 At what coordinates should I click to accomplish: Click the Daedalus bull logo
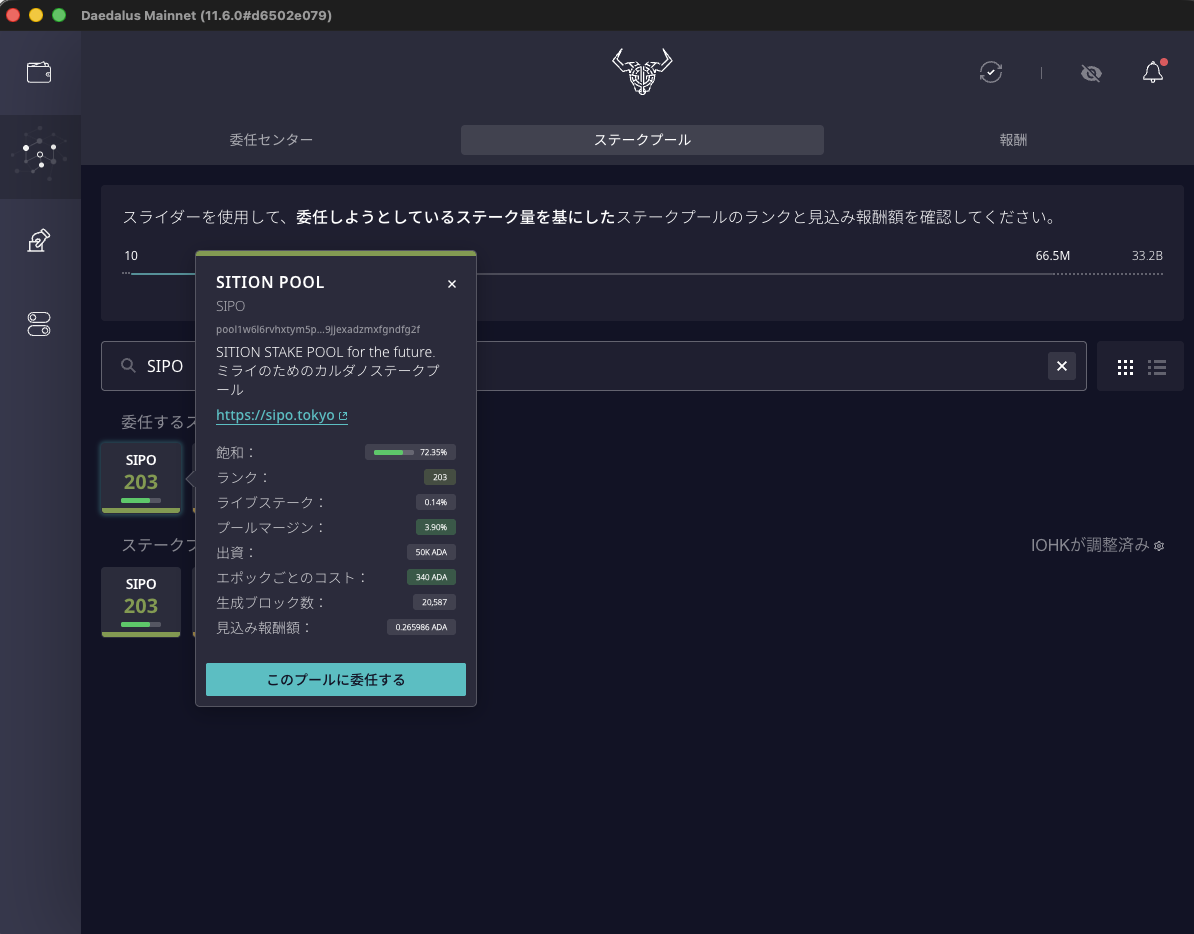pyautogui.click(x=642, y=72)
